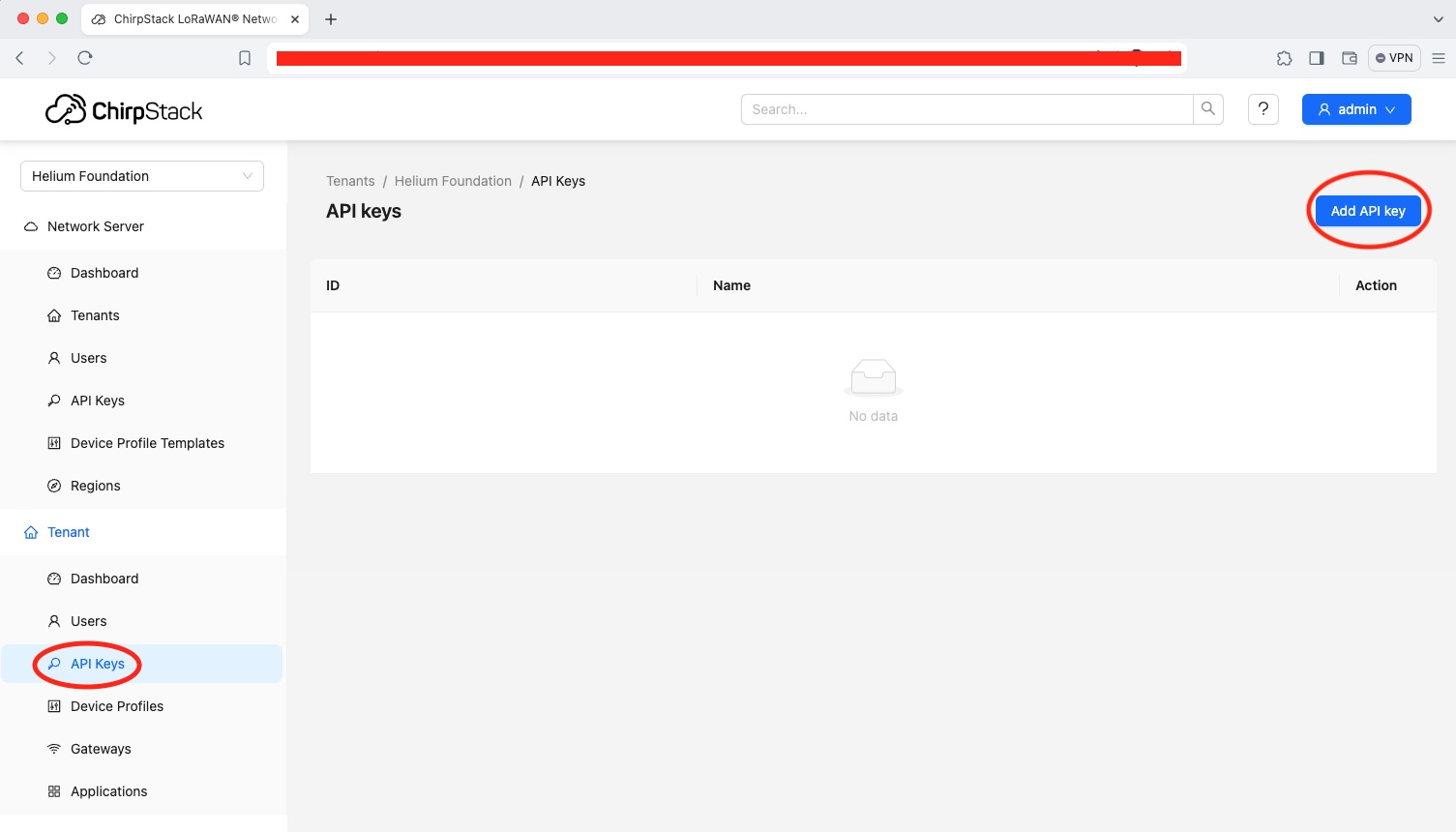Toggle the VPN button
Viewport: 1456px width, 832px height.
pos(1394,58)
